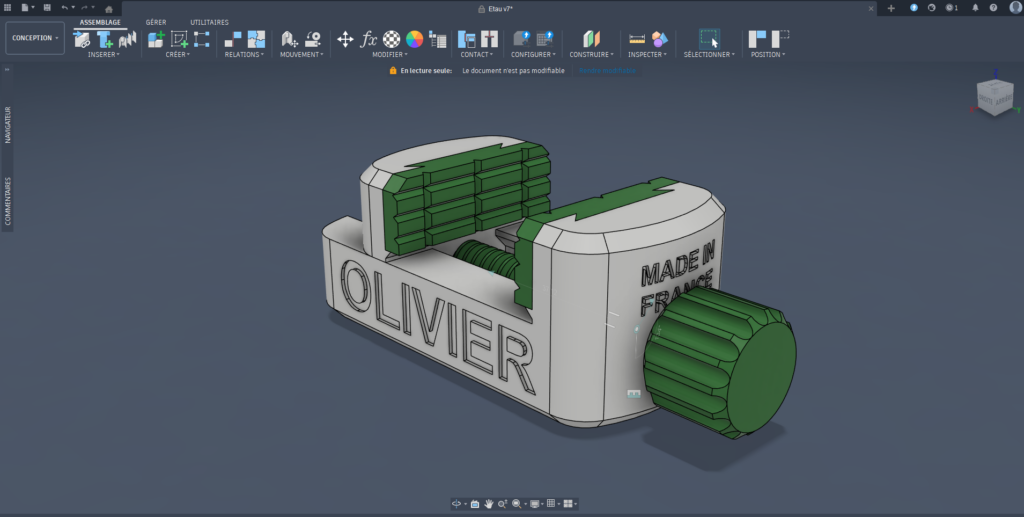The image size is (1024, 517).
Task: Open the fx parameters tool
Action: pyautogui.click(x=369, y=39)
